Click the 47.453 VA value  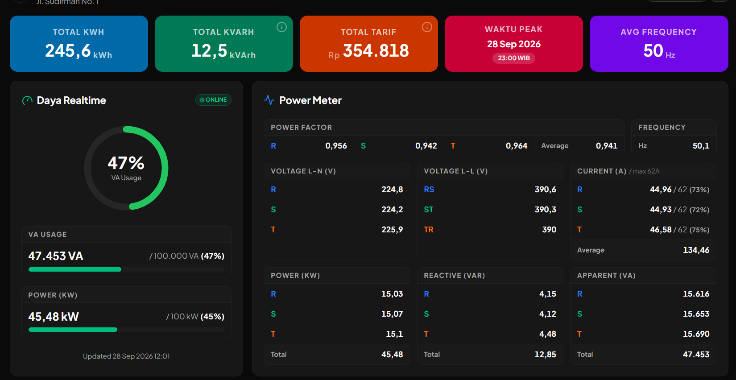pos(56,256)
